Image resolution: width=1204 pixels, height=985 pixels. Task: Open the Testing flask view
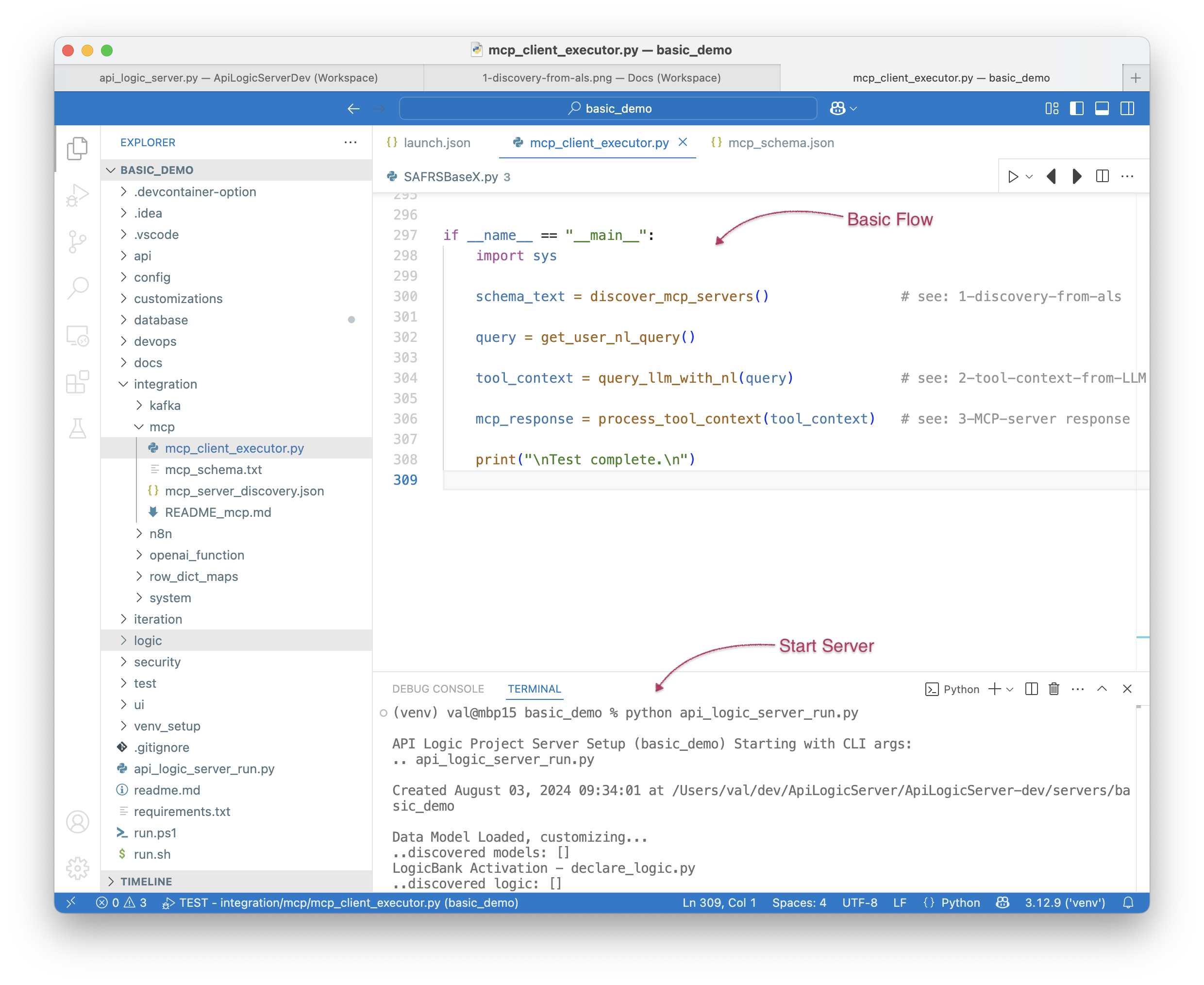77,428
